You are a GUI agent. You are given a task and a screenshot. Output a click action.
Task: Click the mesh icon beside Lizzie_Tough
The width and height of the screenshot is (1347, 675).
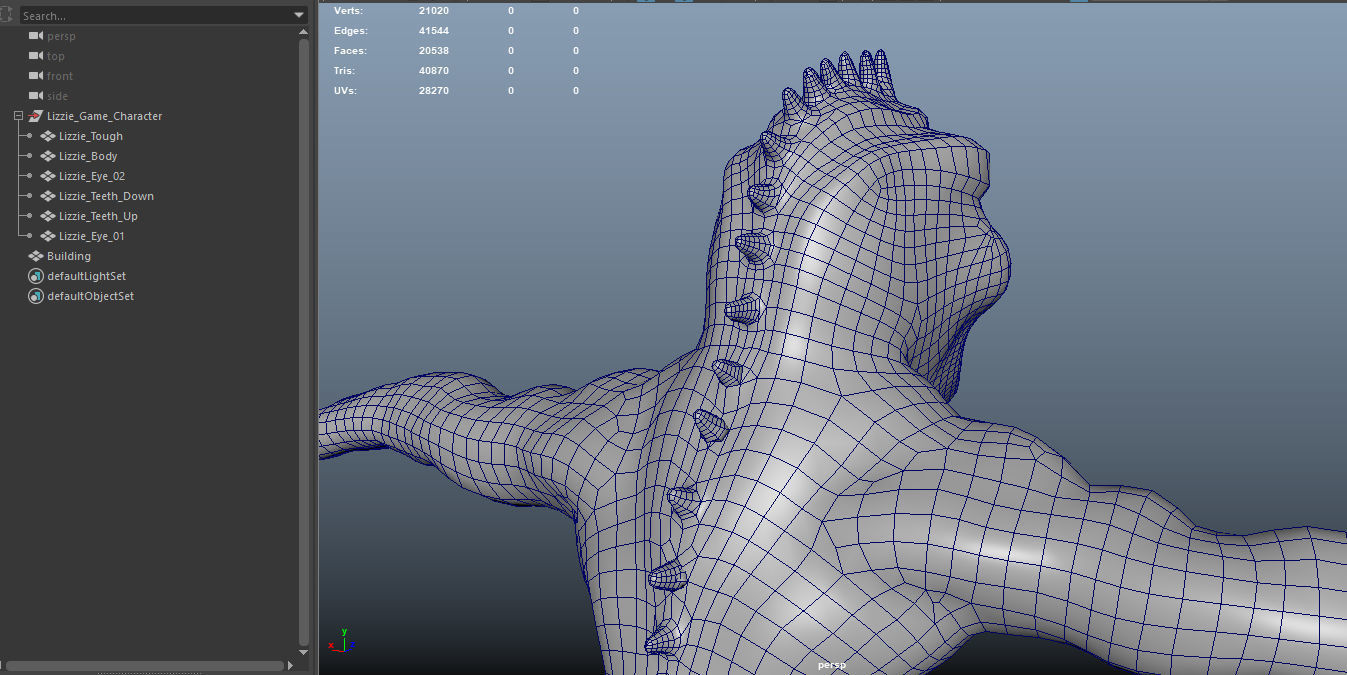pos(48,136)
